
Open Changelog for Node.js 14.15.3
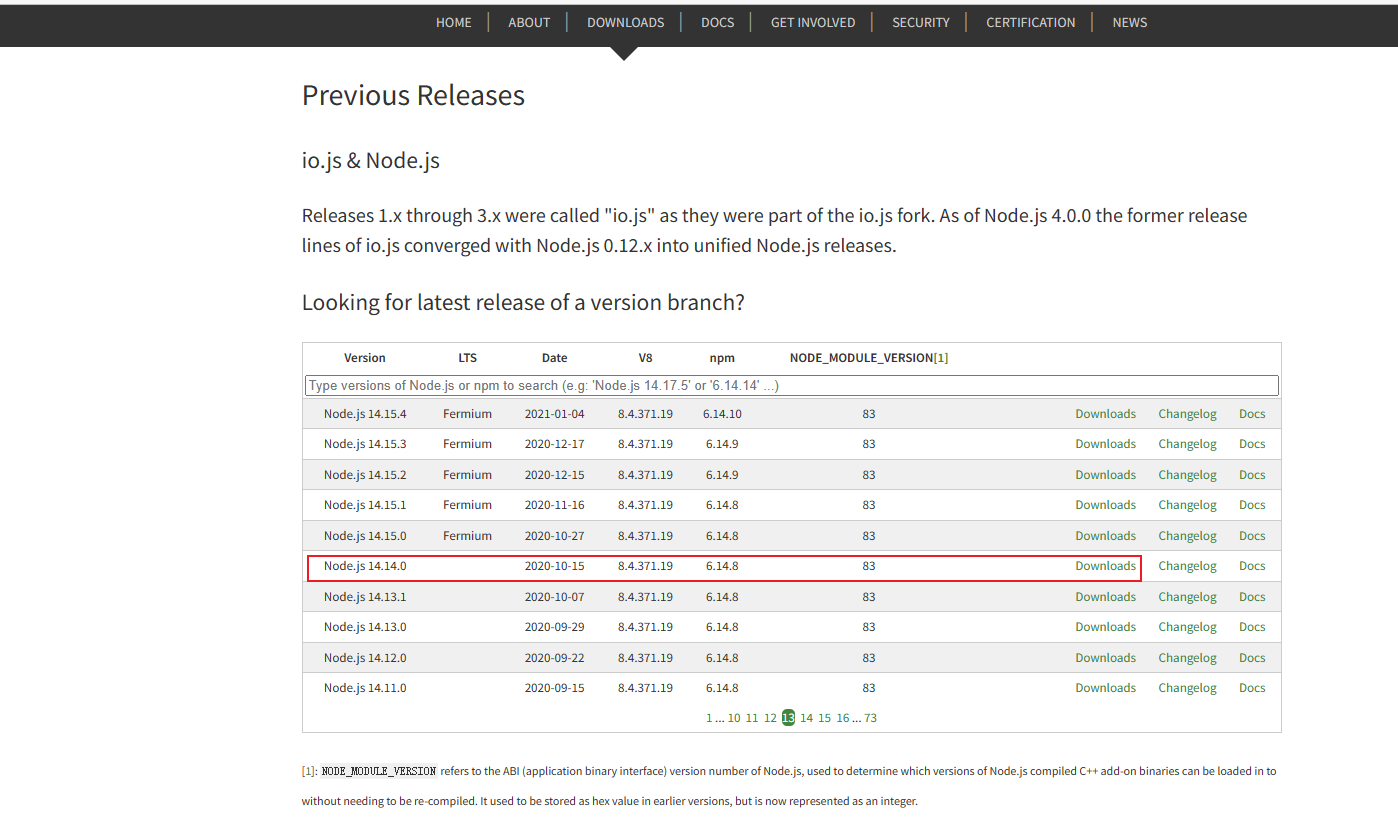(x=1187, y=444)
